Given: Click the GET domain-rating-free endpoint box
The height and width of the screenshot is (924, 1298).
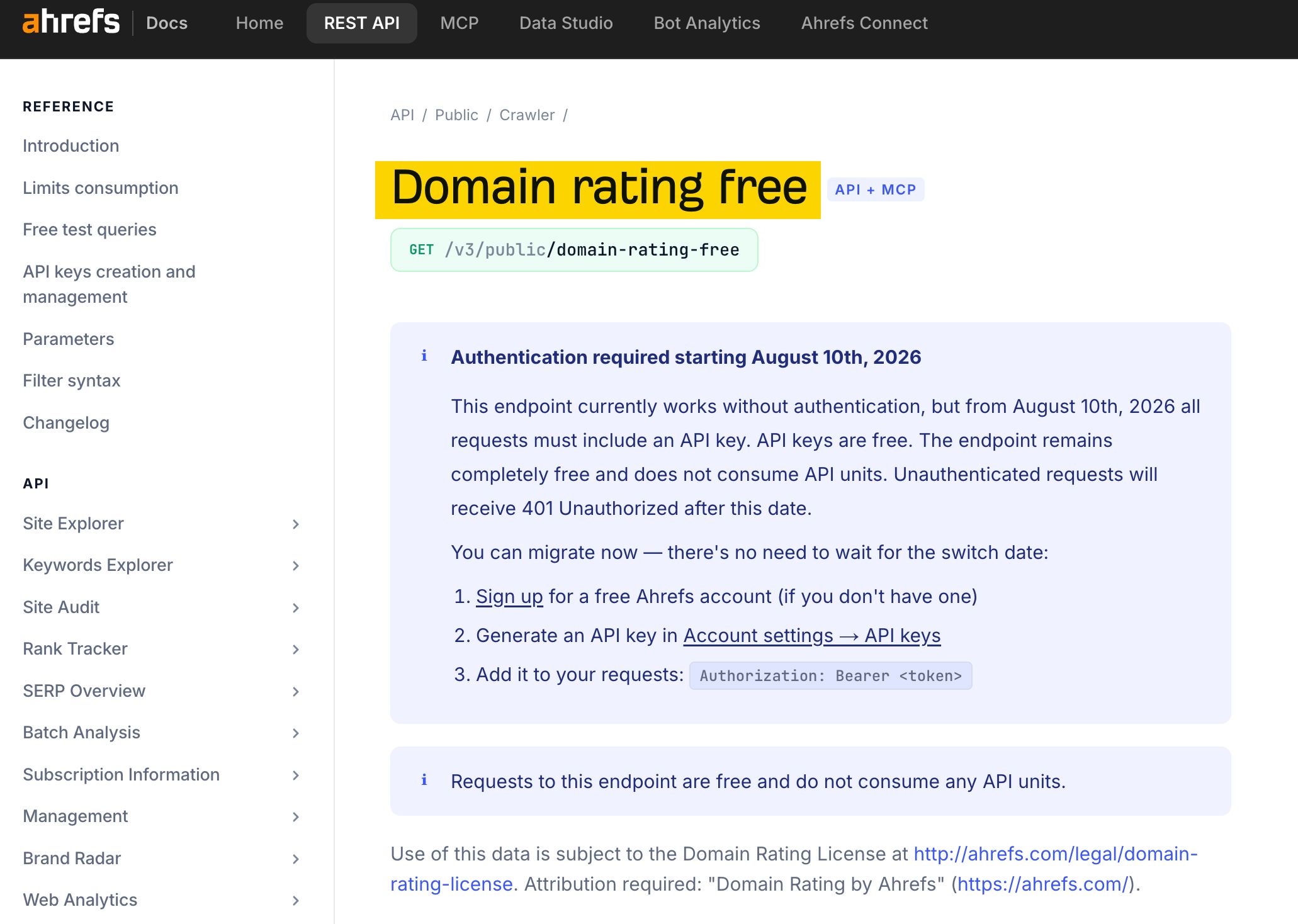Looking at the screenshot, I should click(574, 250).
